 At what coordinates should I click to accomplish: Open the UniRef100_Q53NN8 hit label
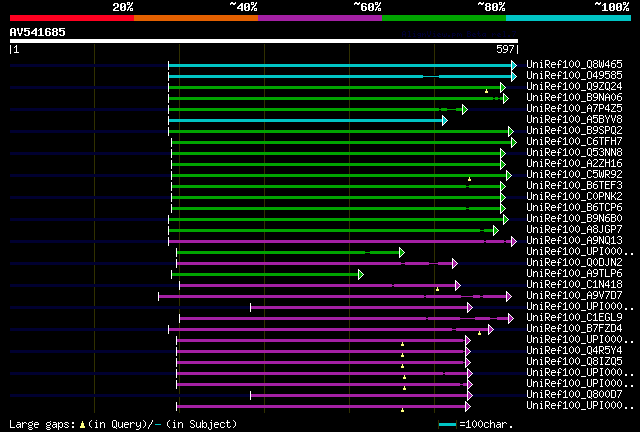pyautogui.click(x=574, y=153)
